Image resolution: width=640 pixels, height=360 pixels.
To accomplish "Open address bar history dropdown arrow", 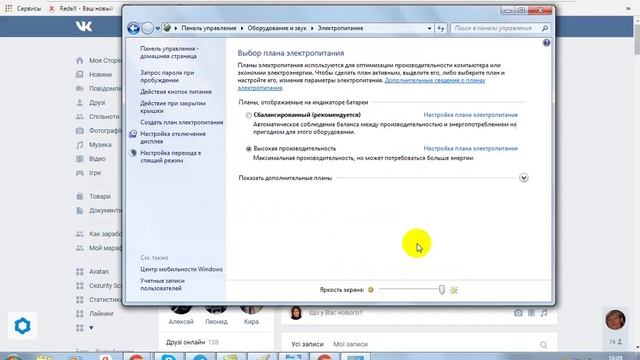I will pos(429,29).
